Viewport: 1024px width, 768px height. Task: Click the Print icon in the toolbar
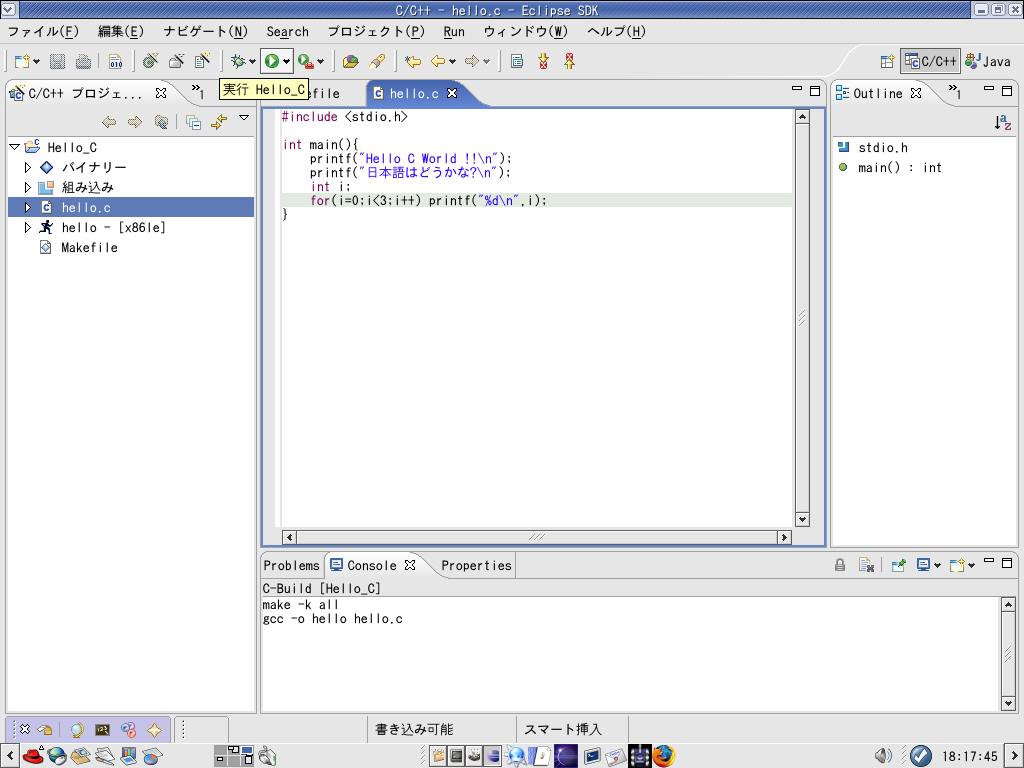[83, 61]
